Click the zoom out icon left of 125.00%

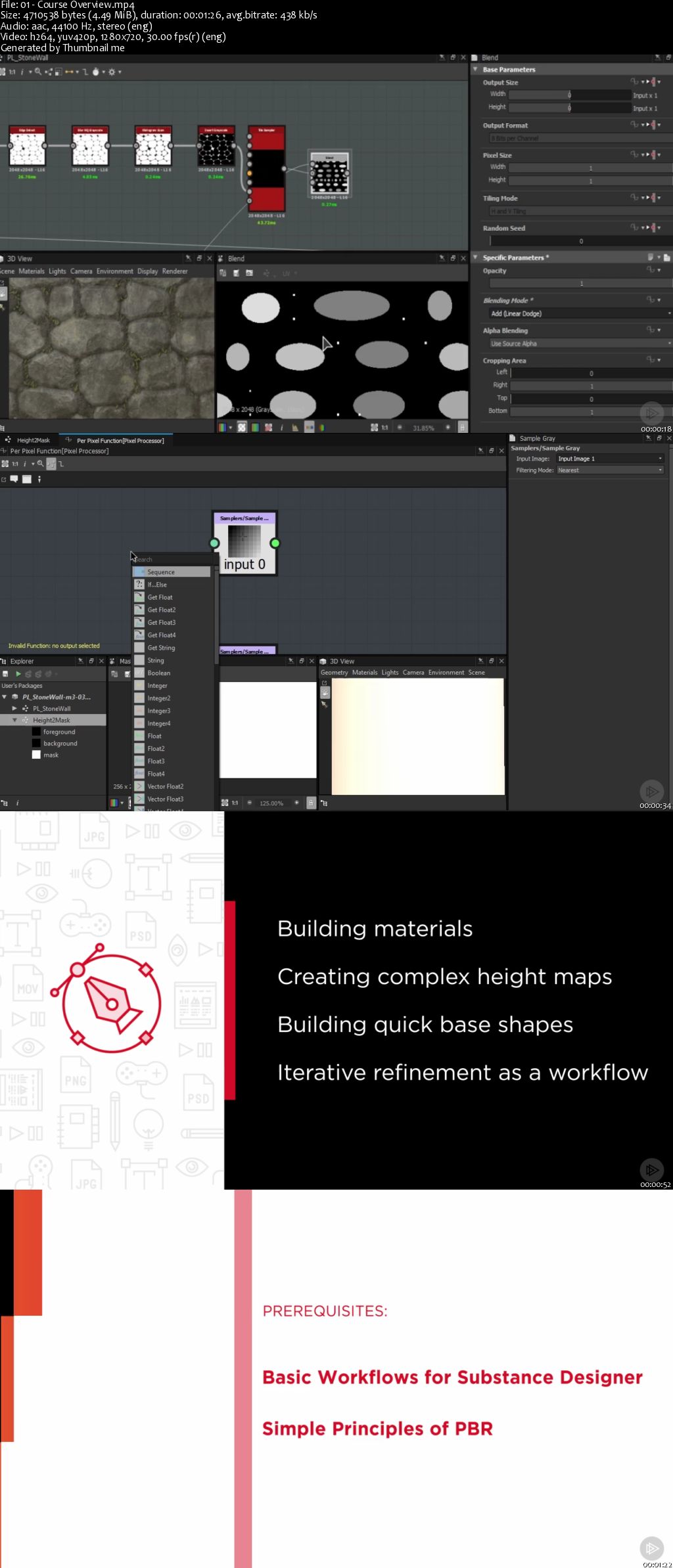coord(250,803)
